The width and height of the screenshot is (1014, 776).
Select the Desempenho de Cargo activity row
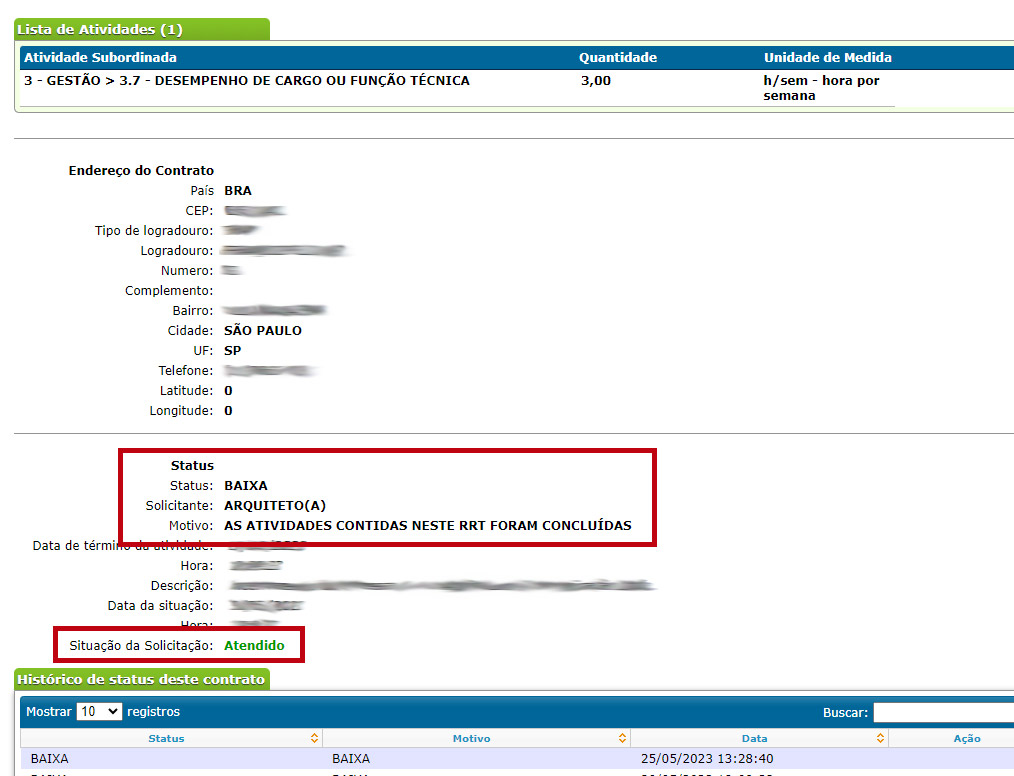[246, 81]
